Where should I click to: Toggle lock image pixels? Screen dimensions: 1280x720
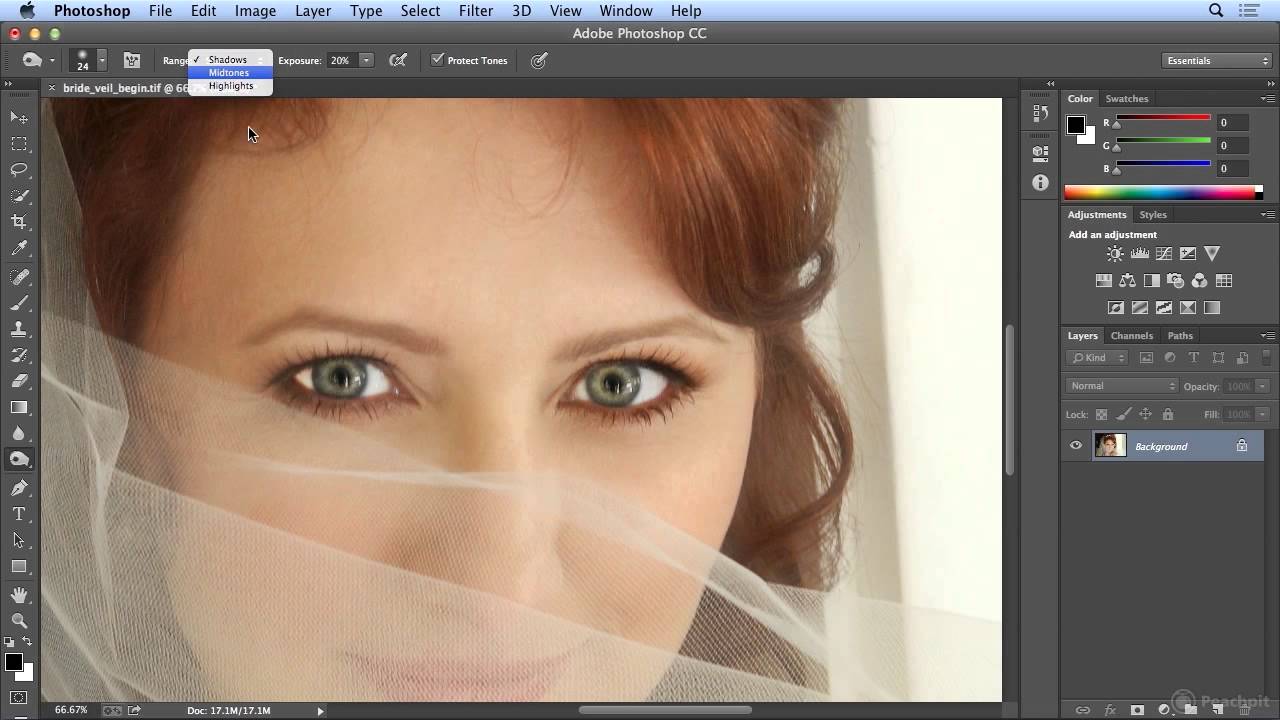[x=1123, y=414]
